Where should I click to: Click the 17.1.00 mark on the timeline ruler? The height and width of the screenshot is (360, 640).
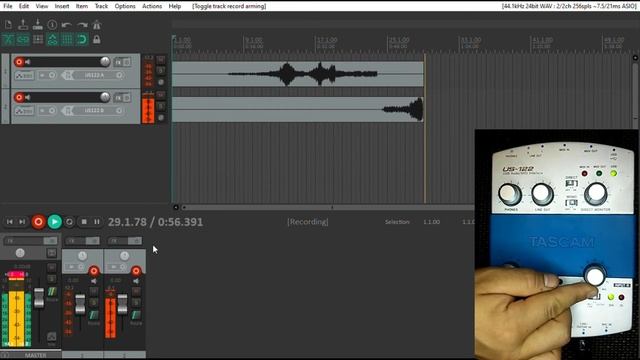point(327,40)
